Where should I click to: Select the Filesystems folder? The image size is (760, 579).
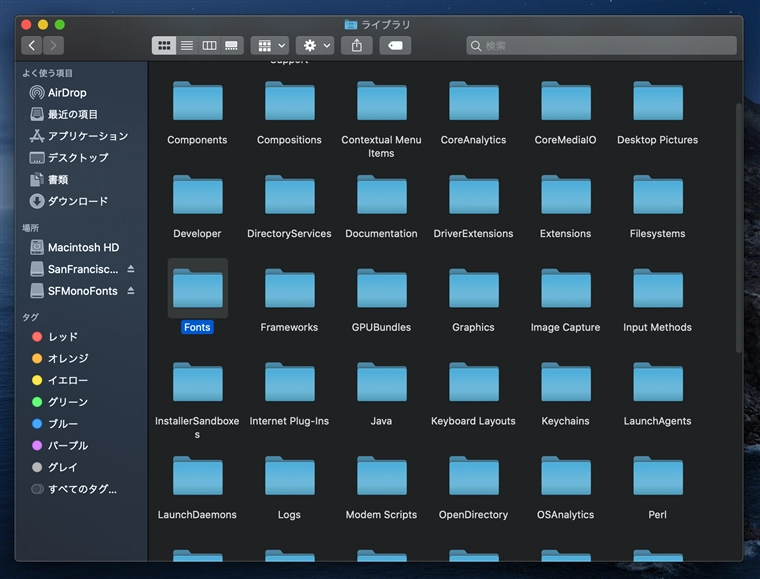coord(658,195)
